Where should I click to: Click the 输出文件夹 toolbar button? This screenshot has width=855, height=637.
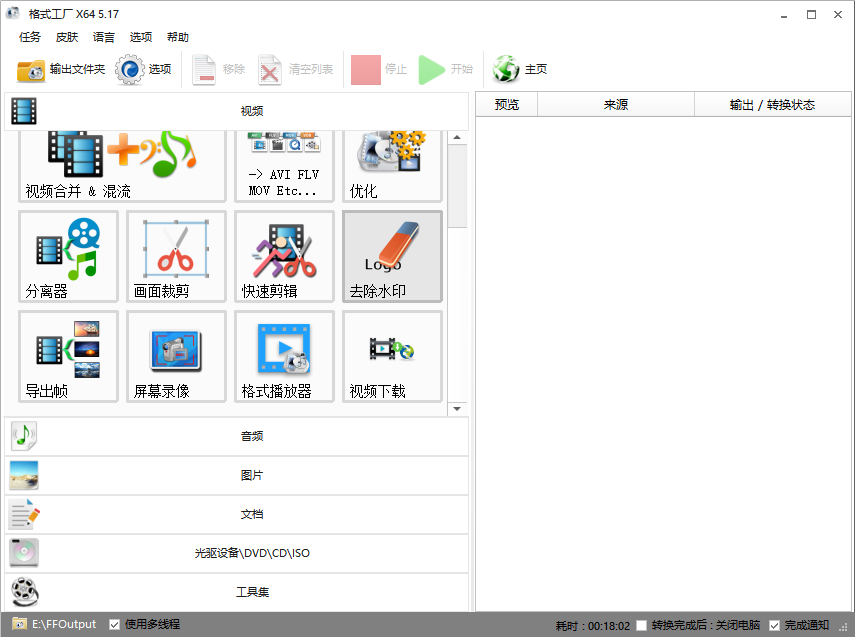[x=61, y=70]
